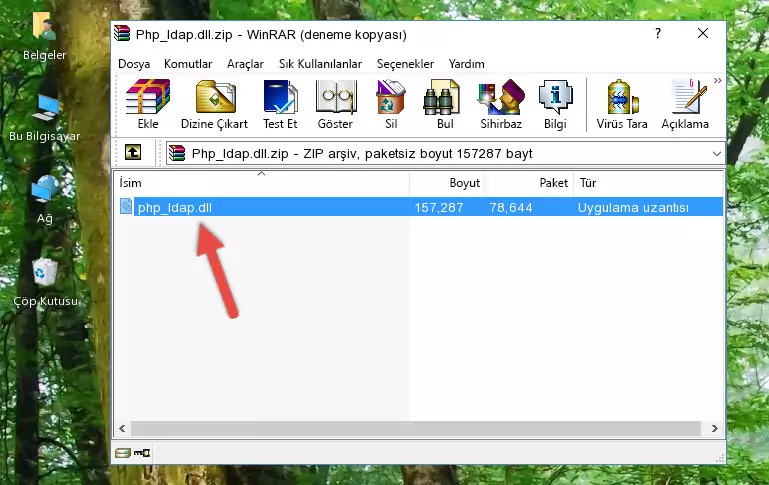Viewport: 769px width, 485px height.
Task: Click the Dizine Çıkart extract icon
Action: [x=214, y=104]
